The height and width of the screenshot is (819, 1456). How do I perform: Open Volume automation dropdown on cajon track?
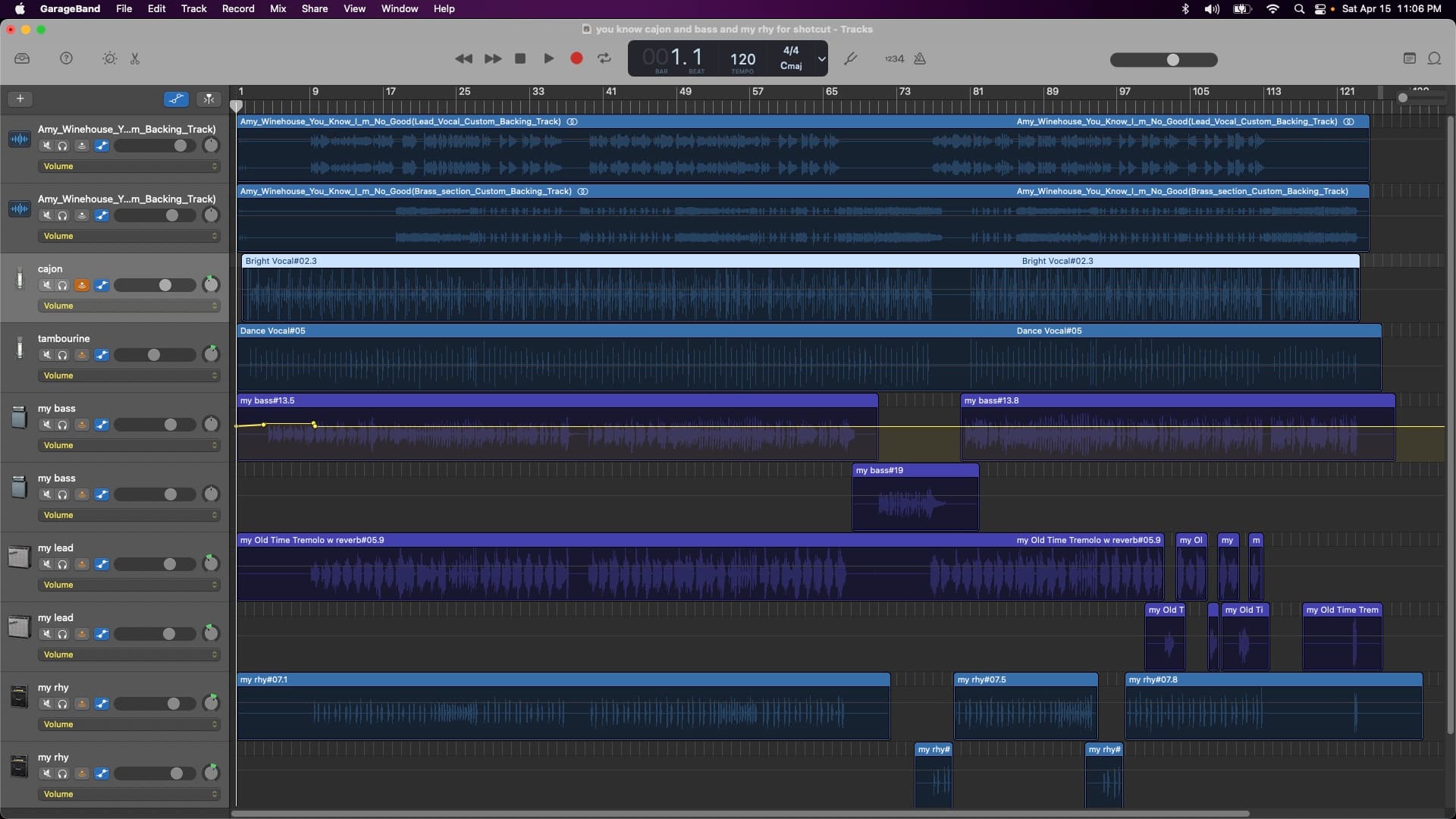click(129, 306)
